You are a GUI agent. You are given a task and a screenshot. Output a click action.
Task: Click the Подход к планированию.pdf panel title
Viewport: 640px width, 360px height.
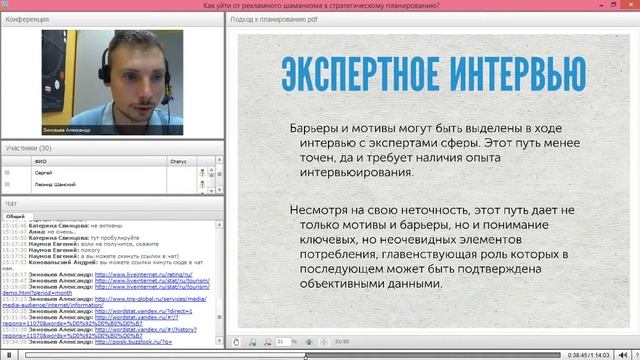tap(274, 19)
